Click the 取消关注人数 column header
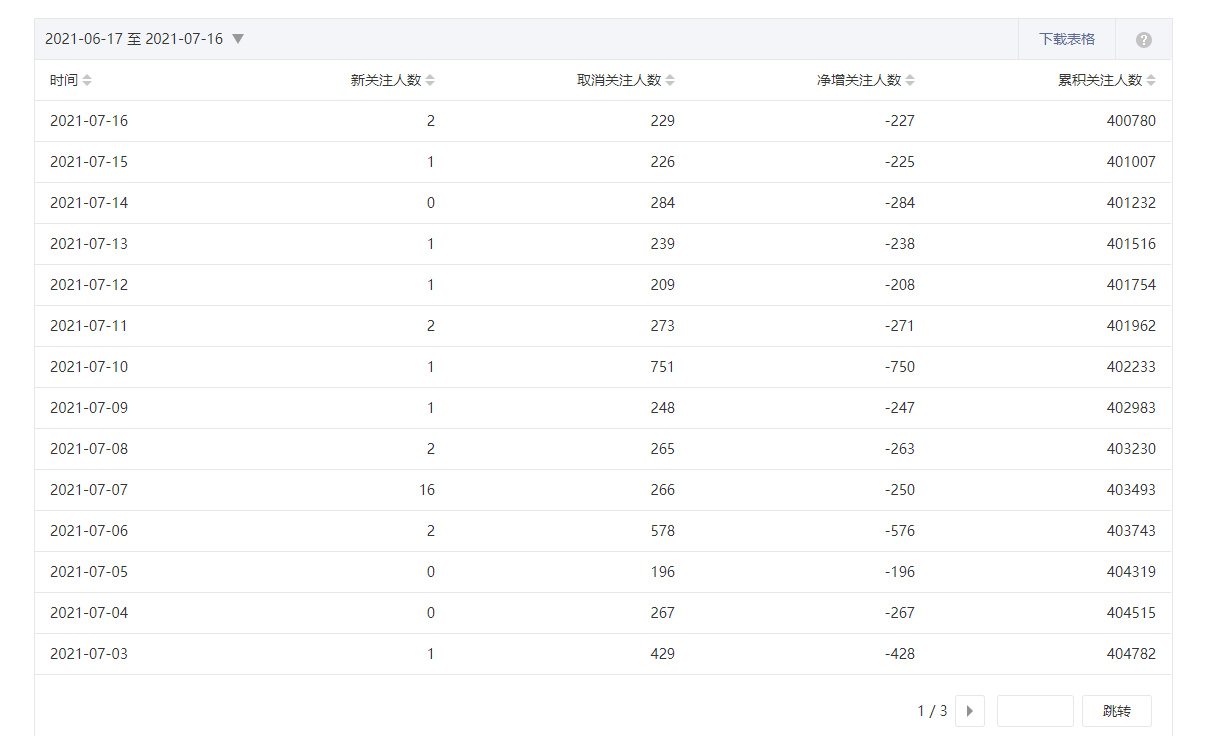Viewport: 1205px width, 736px height. 619,80
